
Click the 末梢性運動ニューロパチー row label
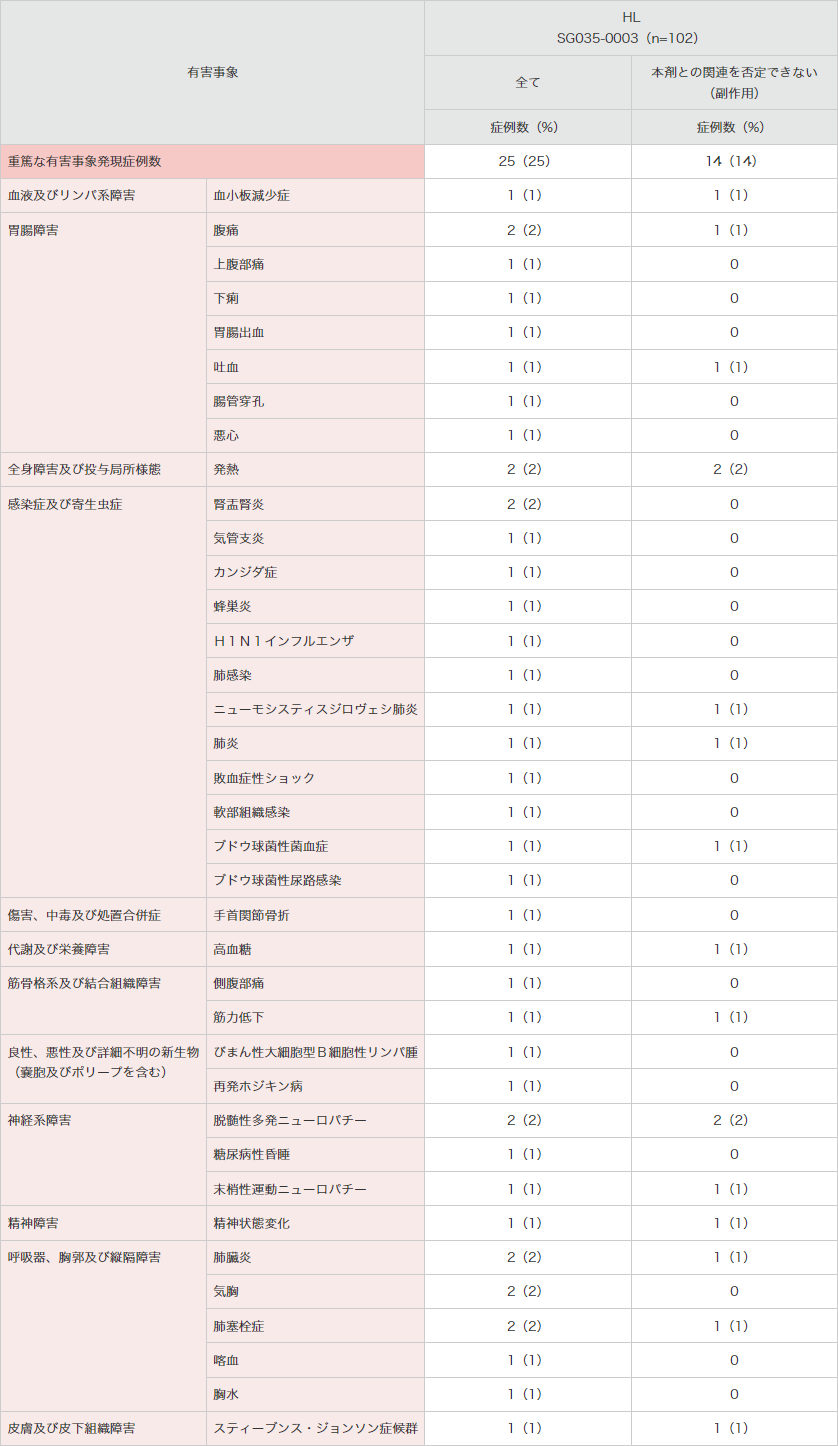[x=315, y=1189]
